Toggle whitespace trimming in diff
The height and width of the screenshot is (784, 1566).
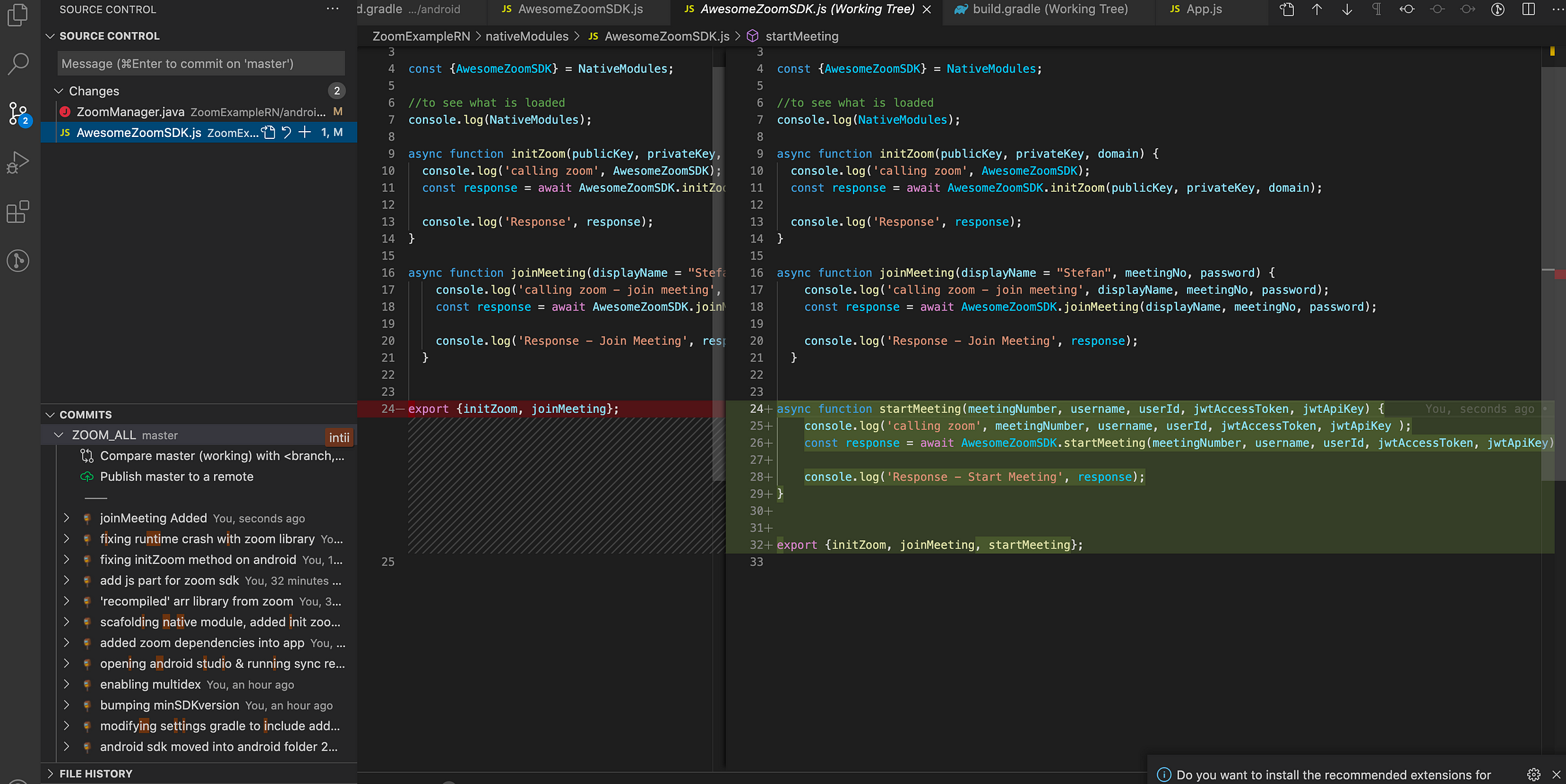tap(1377, 9)
